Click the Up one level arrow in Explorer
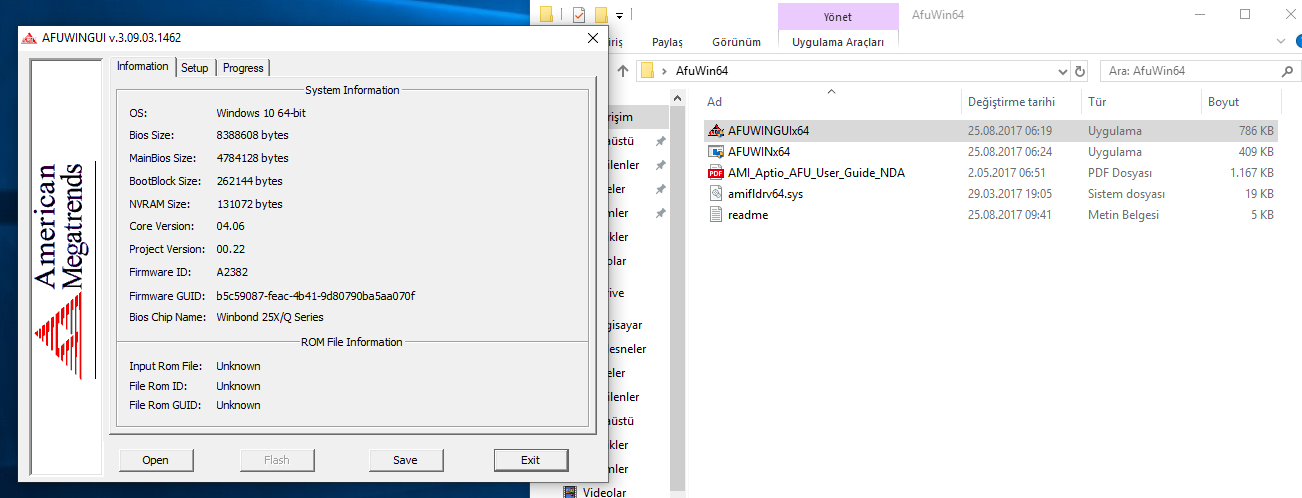Image resolution: width=1302 pixels, height=498 pixels. [622, 71]
